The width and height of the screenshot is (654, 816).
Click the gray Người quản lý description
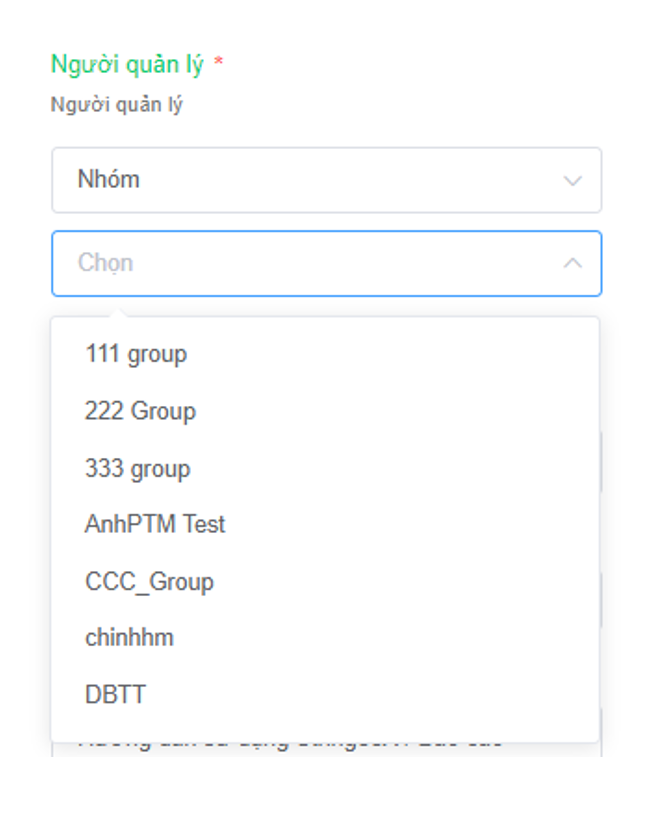click(x=117, y=104)
